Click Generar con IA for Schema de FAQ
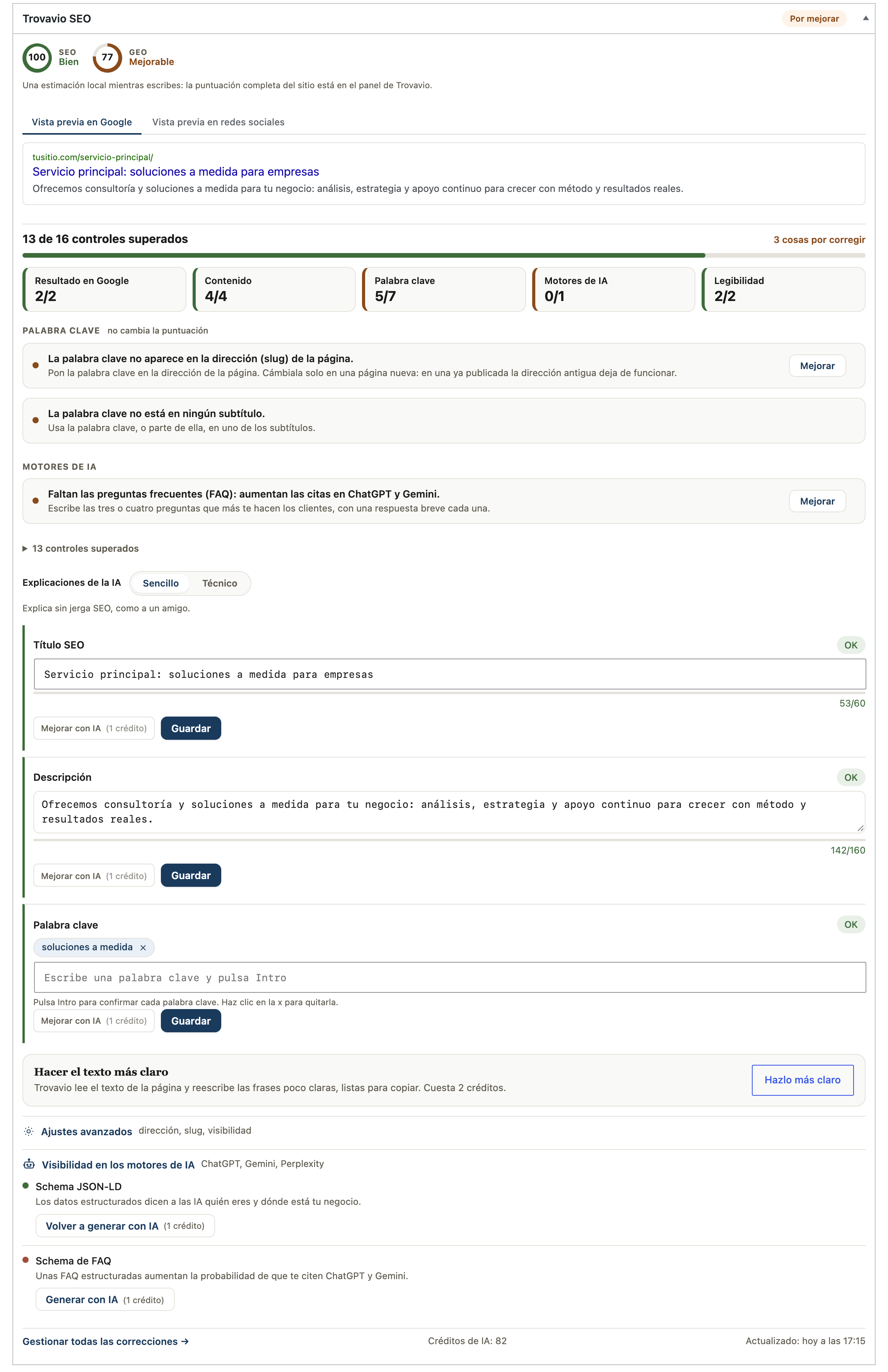The height and width of the screenshot is (1372, 888). click(x=105, y=1299)
